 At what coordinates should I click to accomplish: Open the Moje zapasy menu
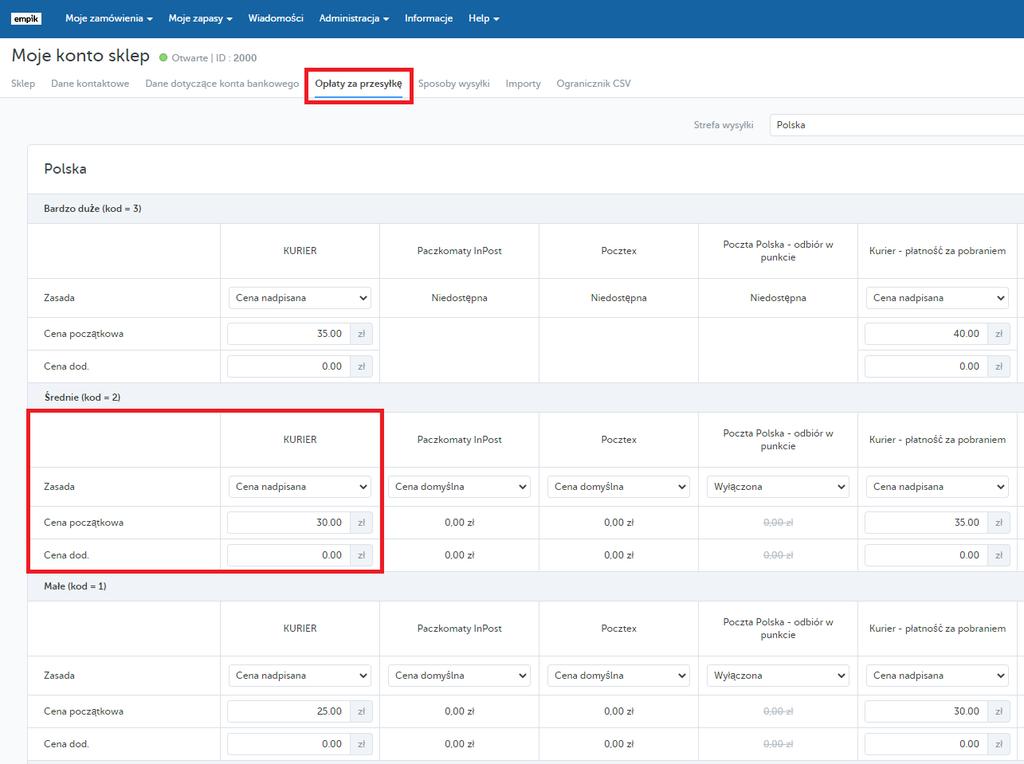click(200, 18)
